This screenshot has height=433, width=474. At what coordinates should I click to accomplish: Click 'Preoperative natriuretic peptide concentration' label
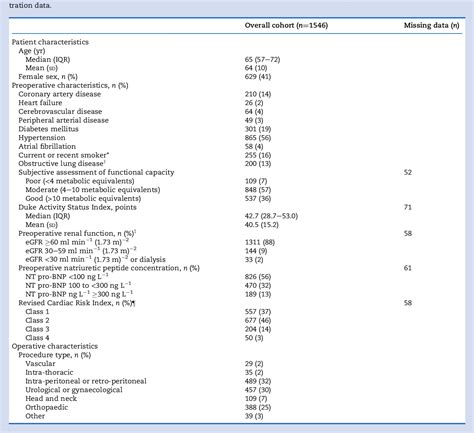[x=109, y=268]
